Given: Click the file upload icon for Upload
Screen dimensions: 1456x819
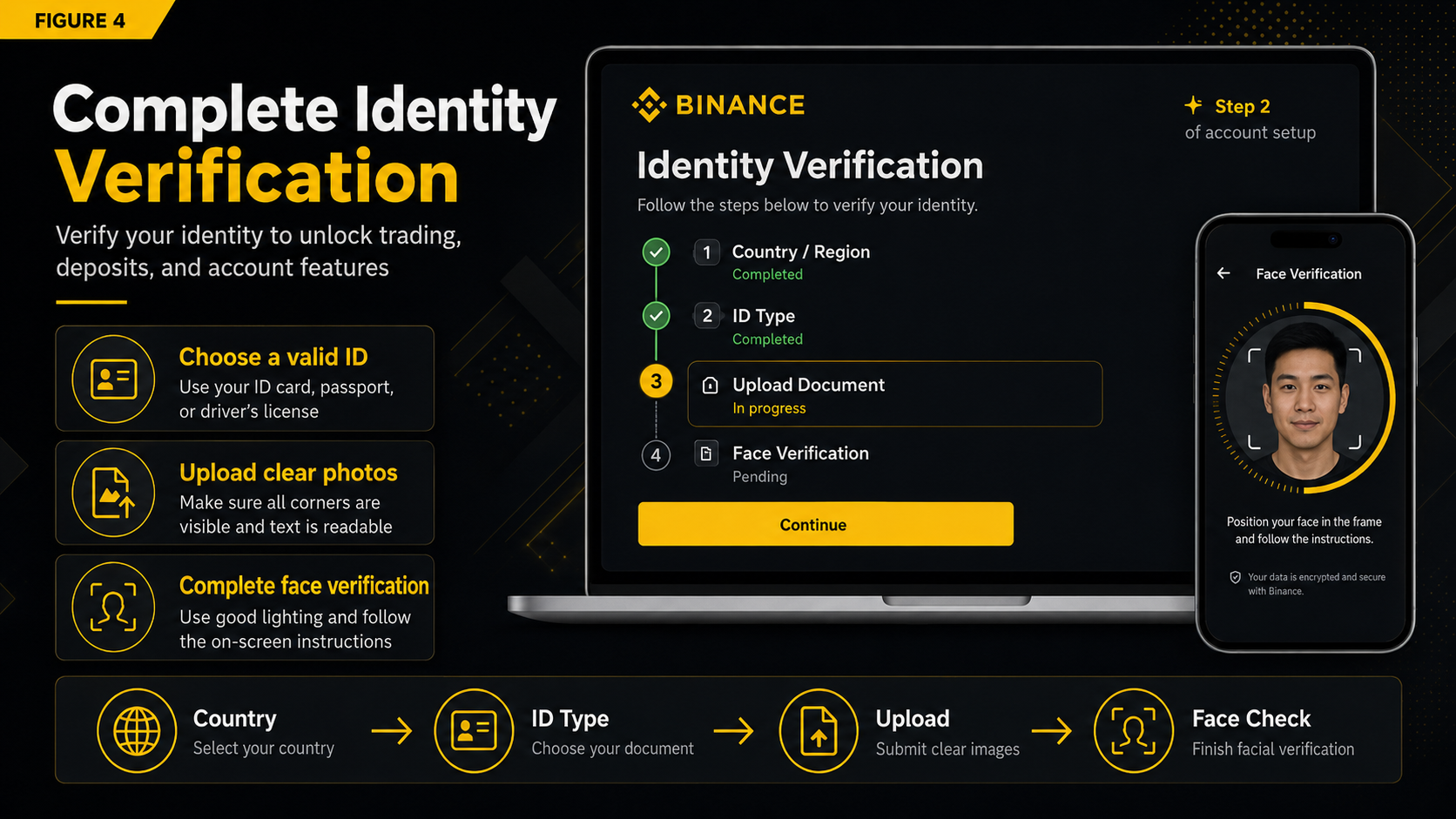Looking at the screenshot, I should click(x=819, y=731).
